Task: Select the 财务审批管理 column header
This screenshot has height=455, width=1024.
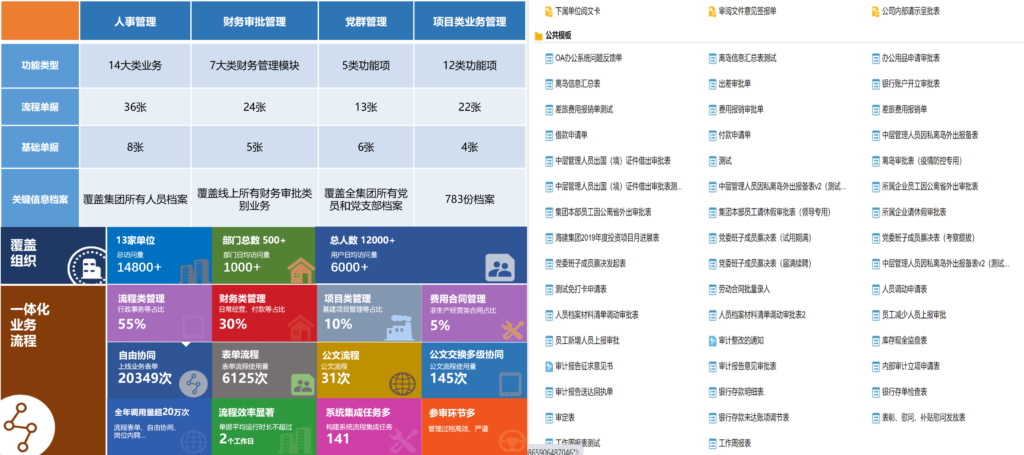Action: click(254, 19)
